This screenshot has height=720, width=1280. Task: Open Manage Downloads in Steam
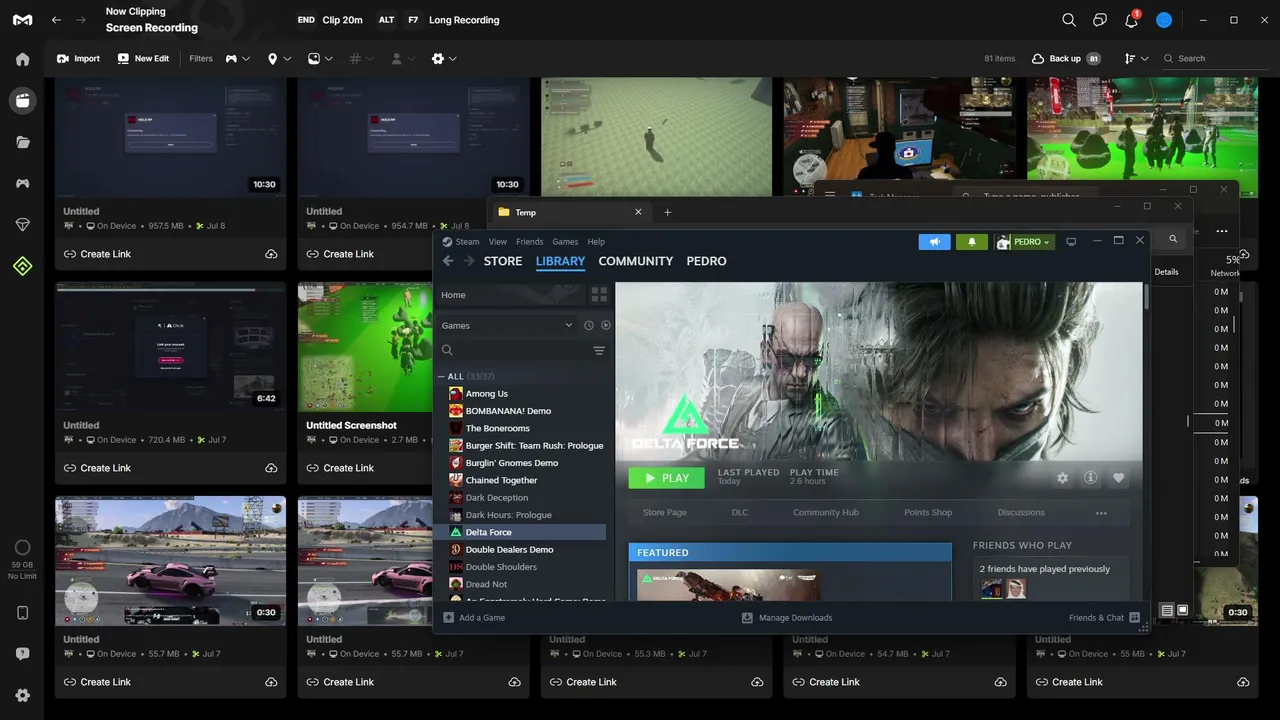point(787,618)
